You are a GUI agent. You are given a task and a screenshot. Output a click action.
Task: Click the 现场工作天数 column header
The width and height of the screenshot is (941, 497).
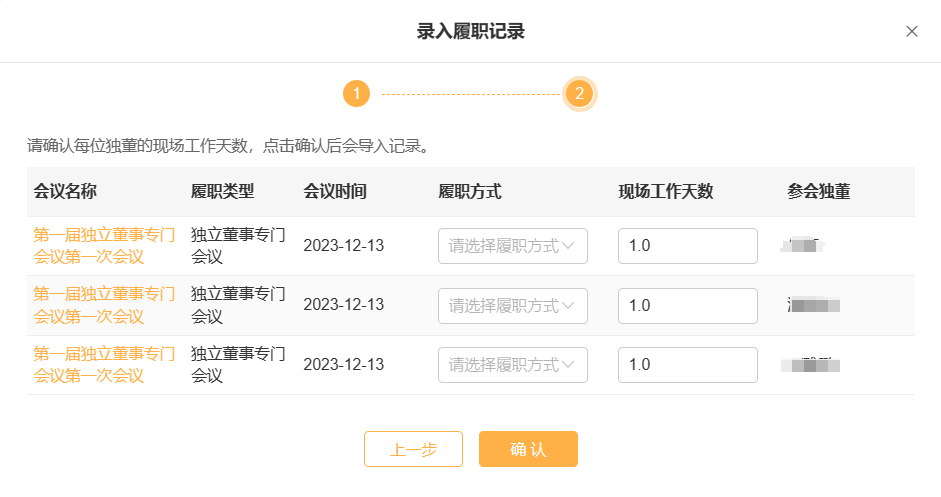pyautogui.click(x=665, y=192)
